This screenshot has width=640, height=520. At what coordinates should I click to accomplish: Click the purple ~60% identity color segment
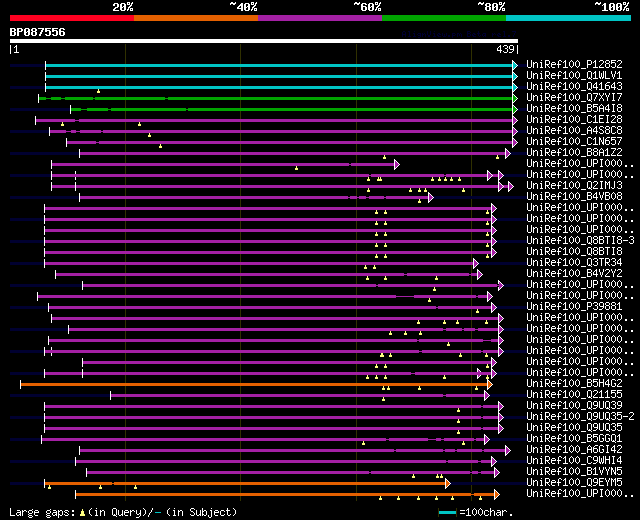(320, 18)
